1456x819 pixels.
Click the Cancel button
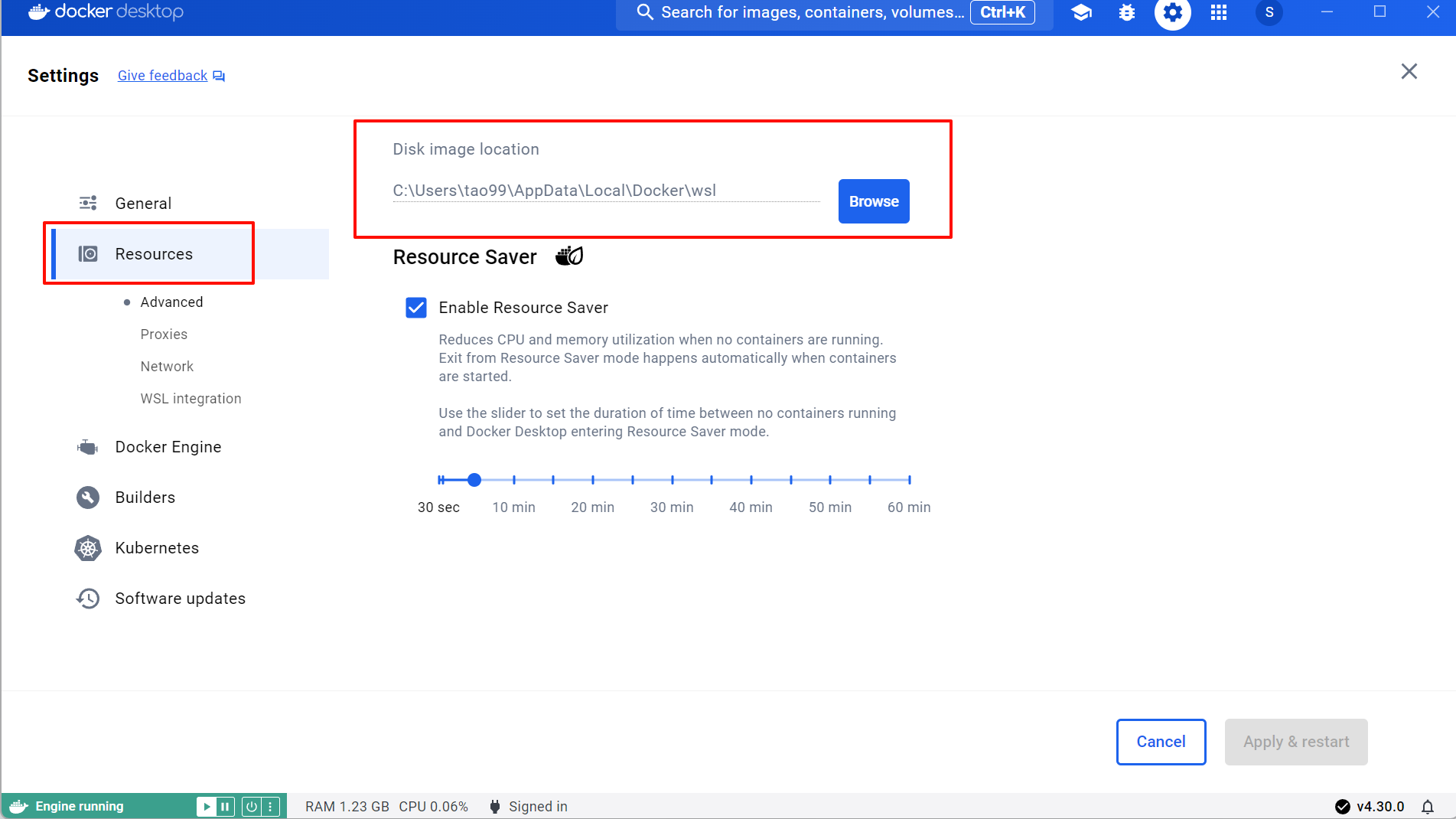1161,742
